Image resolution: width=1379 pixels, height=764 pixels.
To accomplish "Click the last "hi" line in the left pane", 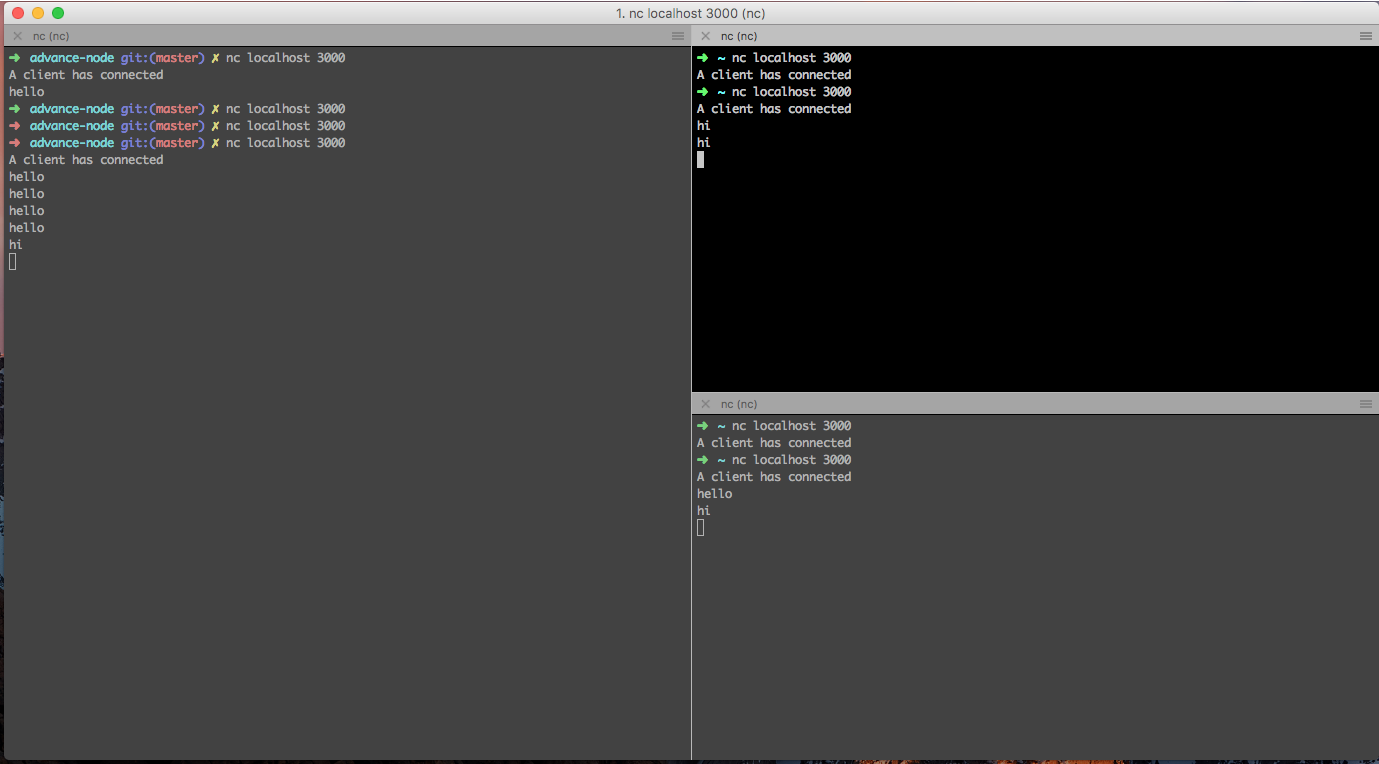I will click(x=16, y=245).
